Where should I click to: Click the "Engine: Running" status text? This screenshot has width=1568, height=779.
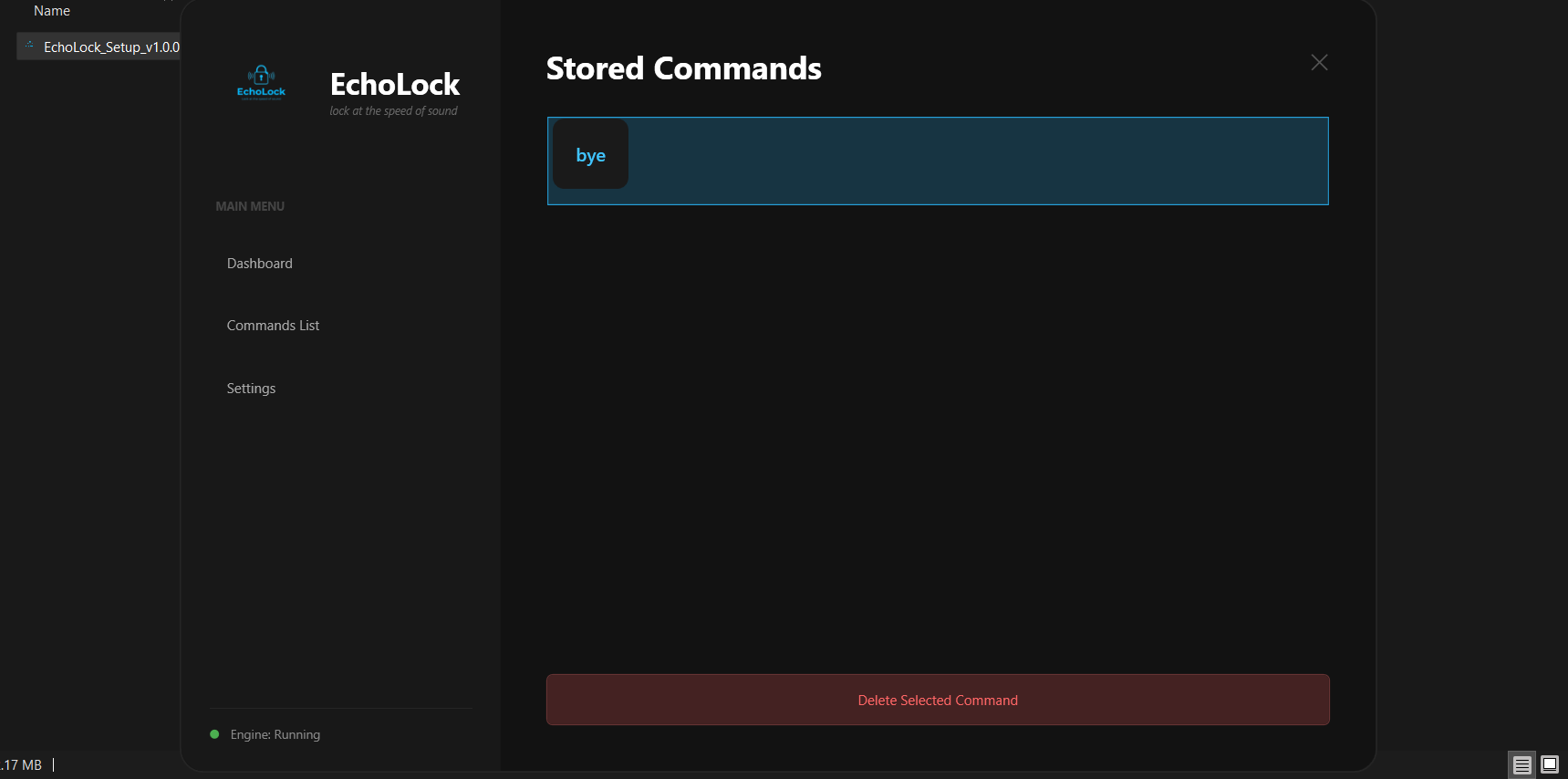pyautogui.click(x=275, y=734)
